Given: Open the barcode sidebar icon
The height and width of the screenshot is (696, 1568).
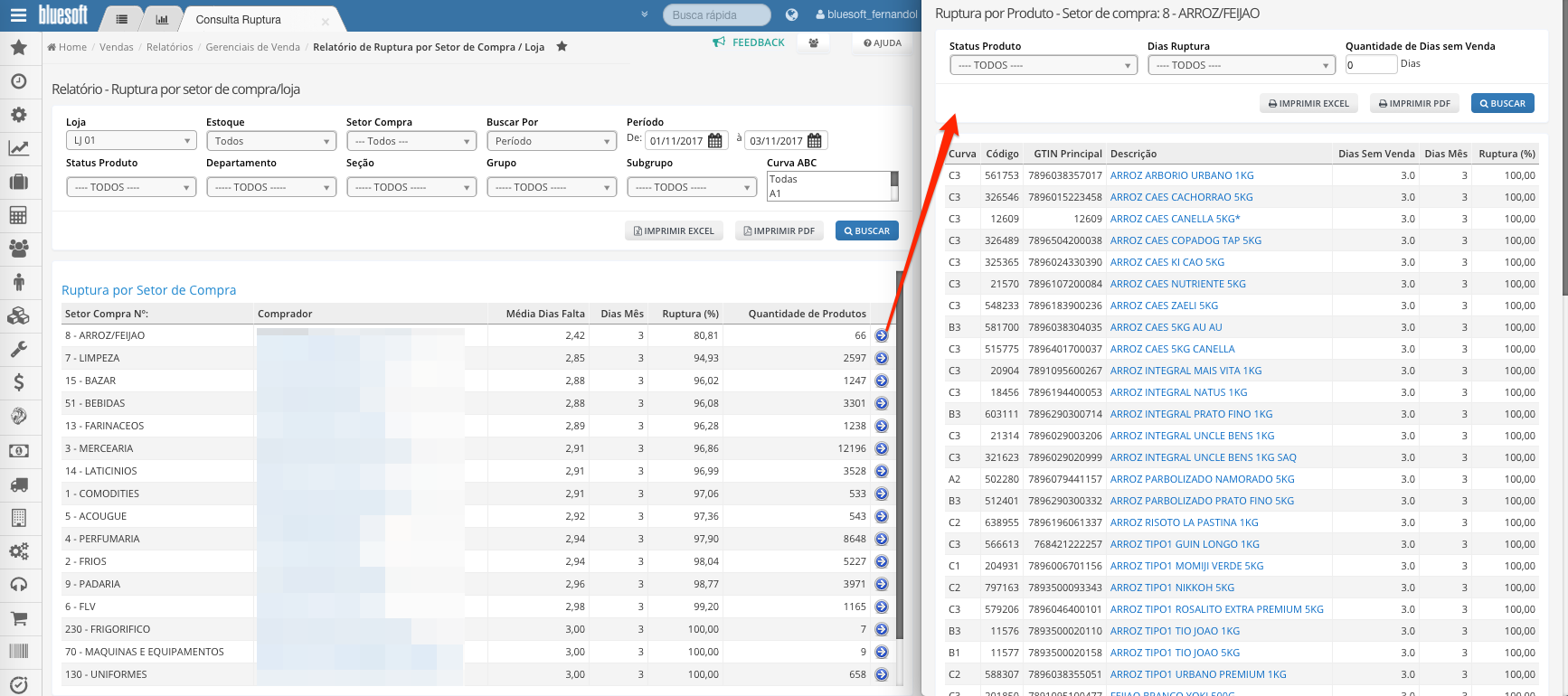Looking at the screenshot, I should [19, 651].
